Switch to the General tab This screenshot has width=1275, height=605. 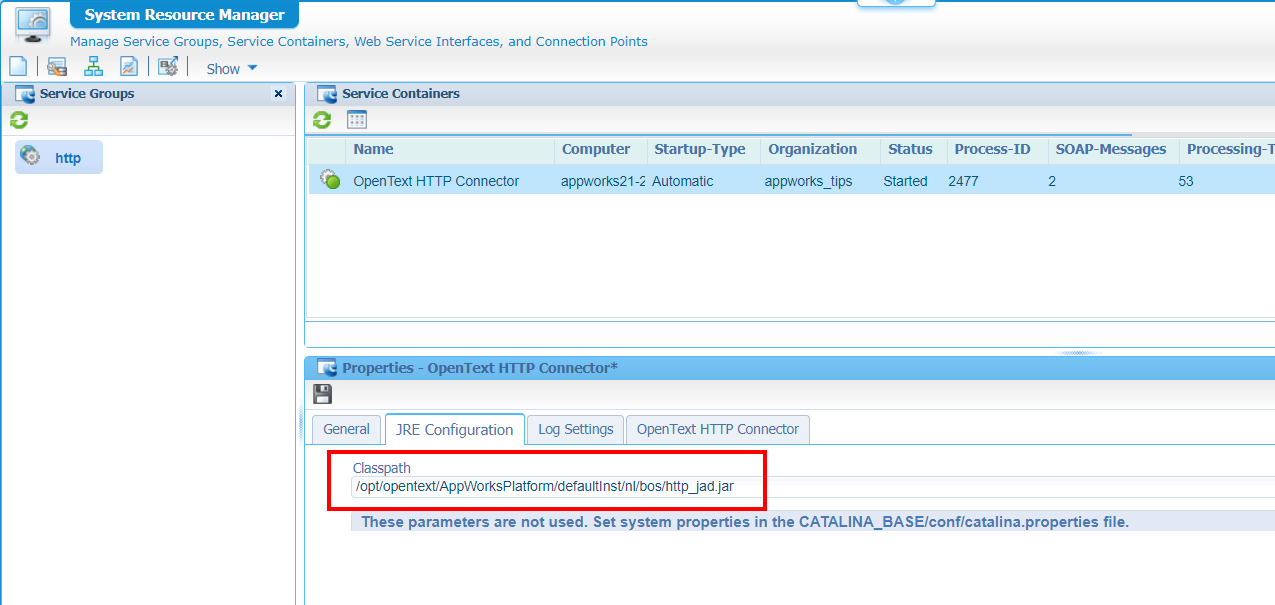point(346,429)
